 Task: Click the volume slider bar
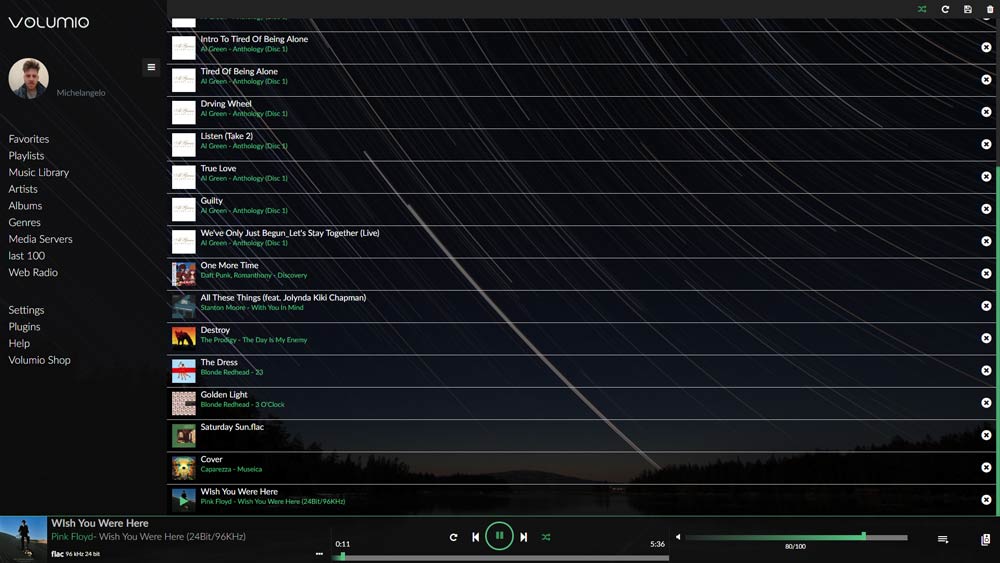(x=795, y=537)
